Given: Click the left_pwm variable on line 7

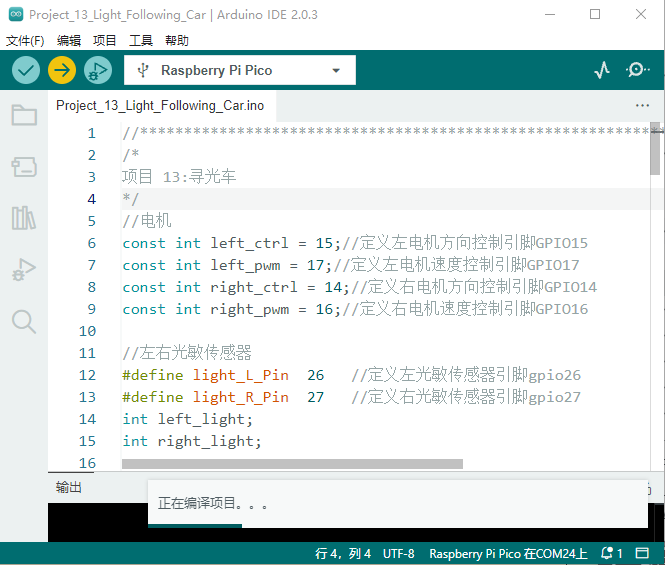Looking at the screenshot, I should point(245,265).
